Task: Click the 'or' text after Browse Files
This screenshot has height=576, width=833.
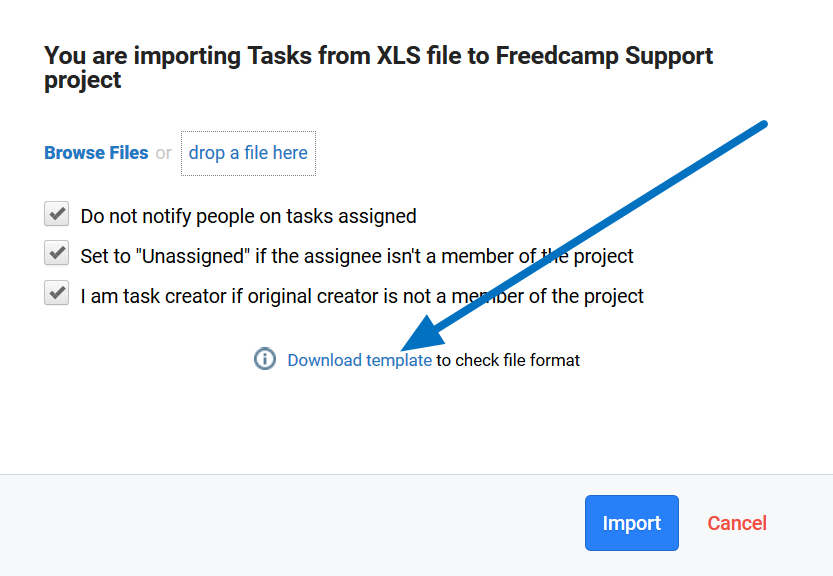Action: pyautogui.click(x=163, y=153)
